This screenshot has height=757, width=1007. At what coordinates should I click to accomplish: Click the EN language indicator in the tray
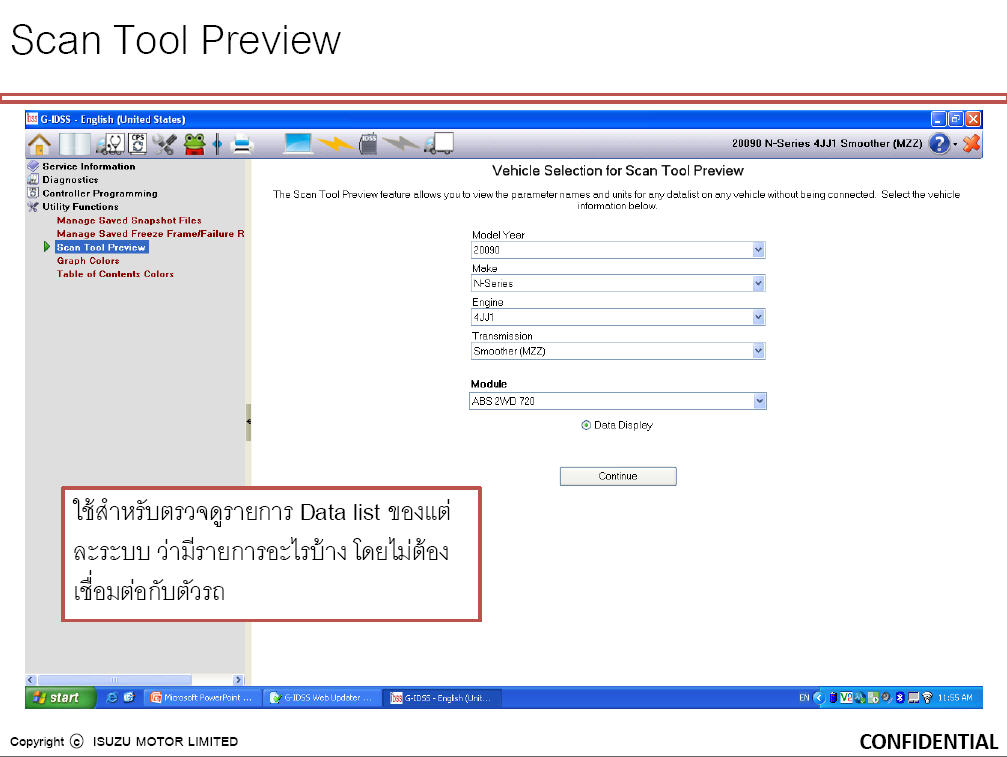click(x=804, y=698)
